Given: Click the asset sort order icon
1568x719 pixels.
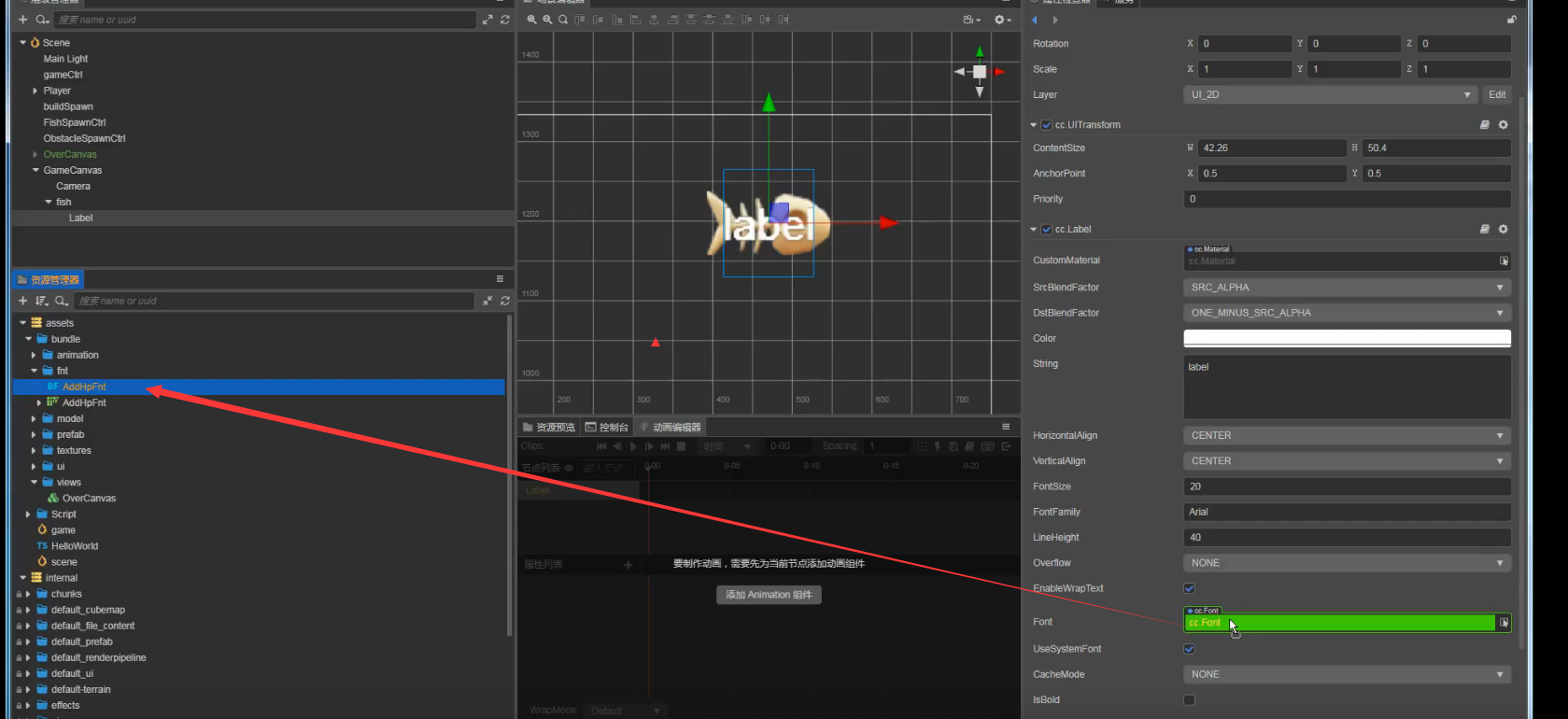Looking at the screenshot, I should pos(41,301).
